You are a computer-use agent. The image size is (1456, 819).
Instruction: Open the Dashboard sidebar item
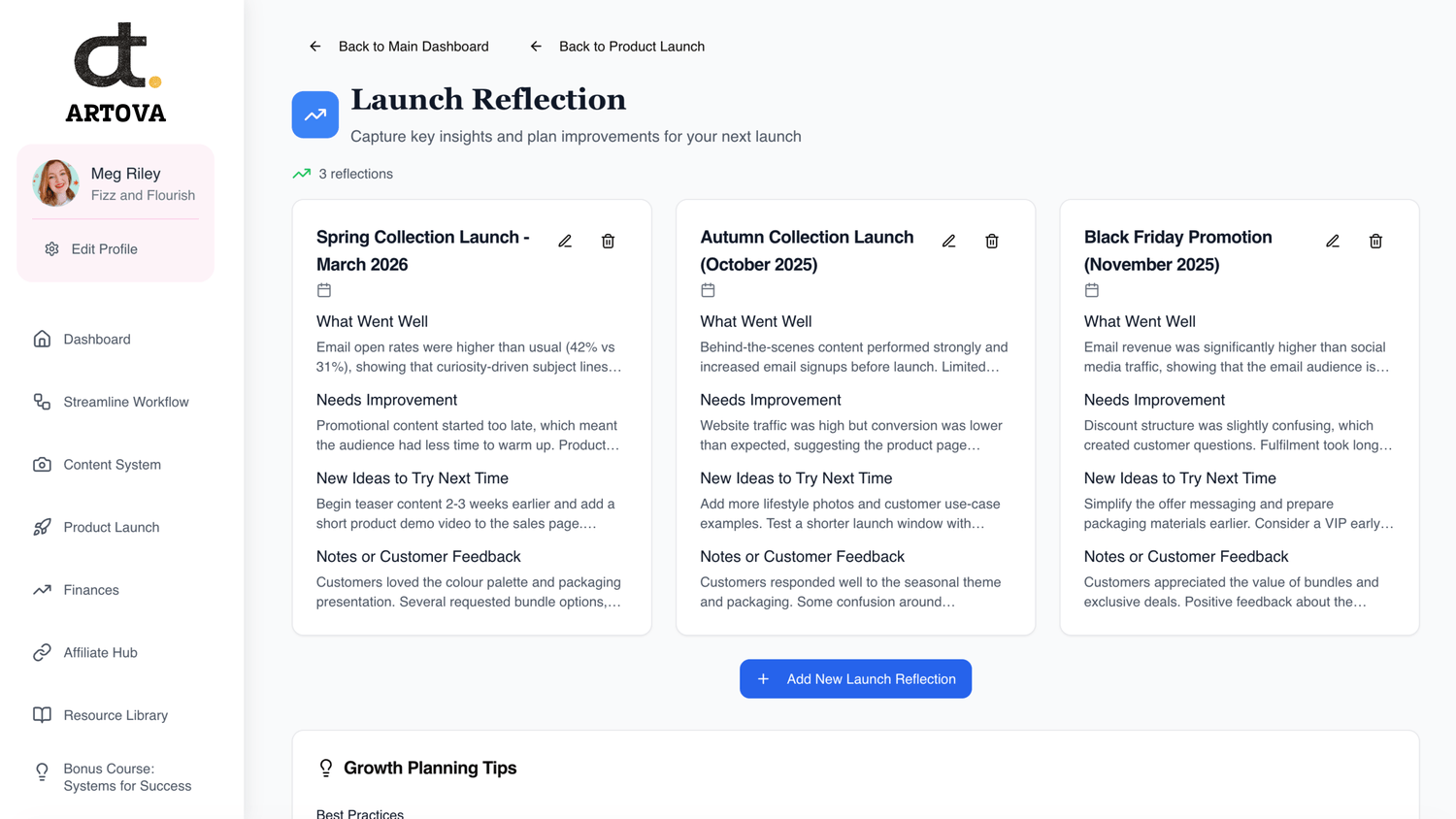(96, 340)
